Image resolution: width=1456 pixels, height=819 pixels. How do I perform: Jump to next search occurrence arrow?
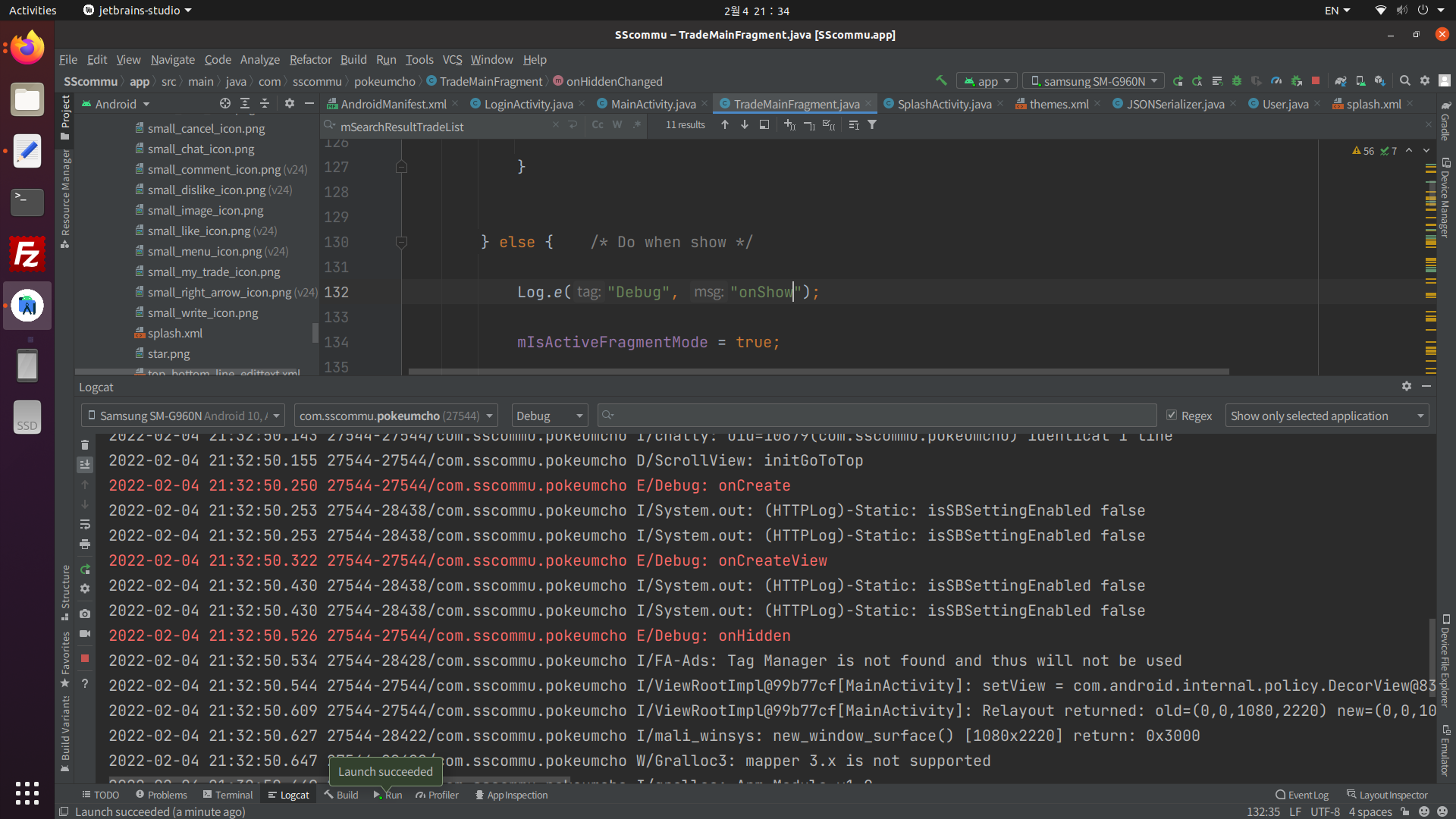745,124
